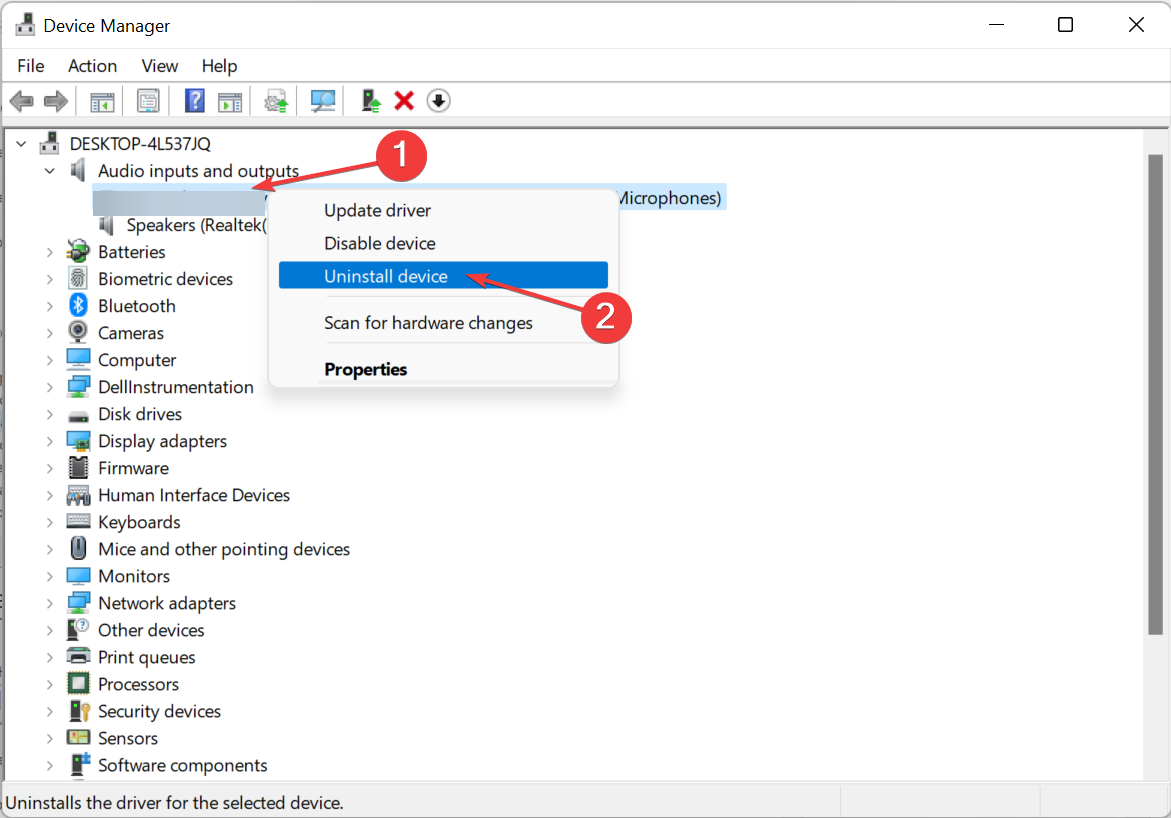The height and width of the screenshot is (818, 1171).
Task: Expand the Disk drives category
Action: [x=49, y=414]
